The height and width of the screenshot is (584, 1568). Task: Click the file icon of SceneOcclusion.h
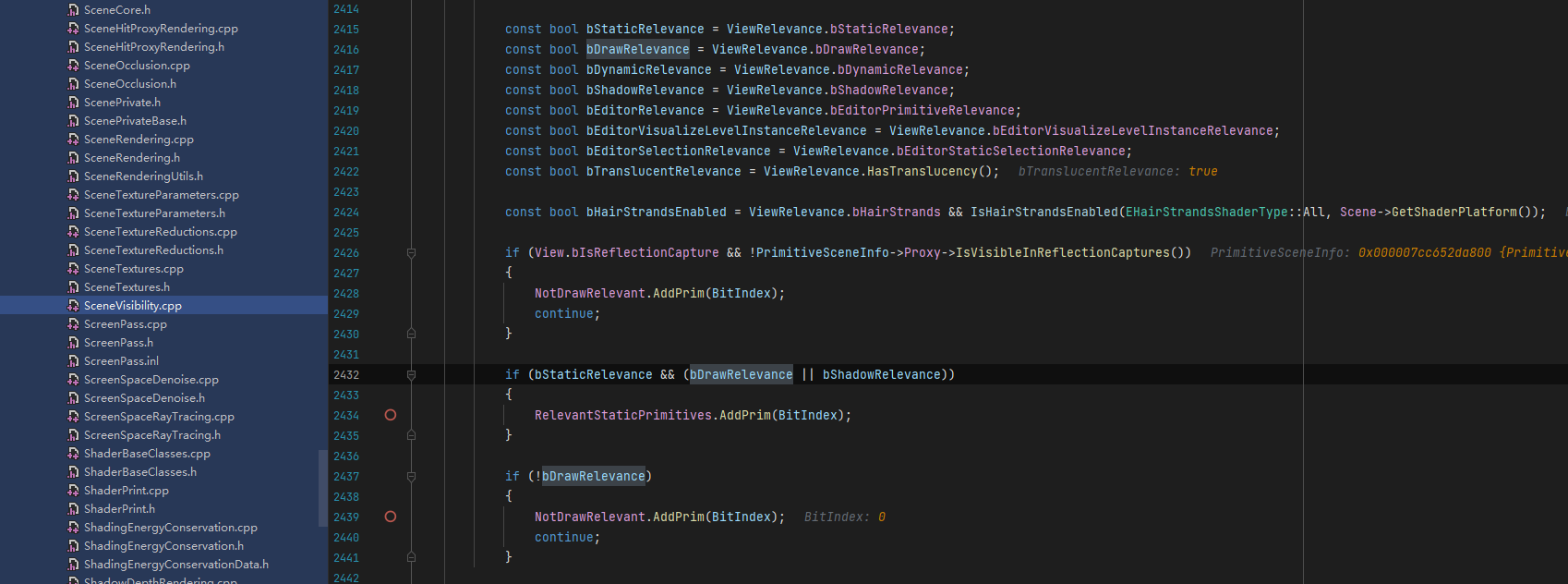73,84
